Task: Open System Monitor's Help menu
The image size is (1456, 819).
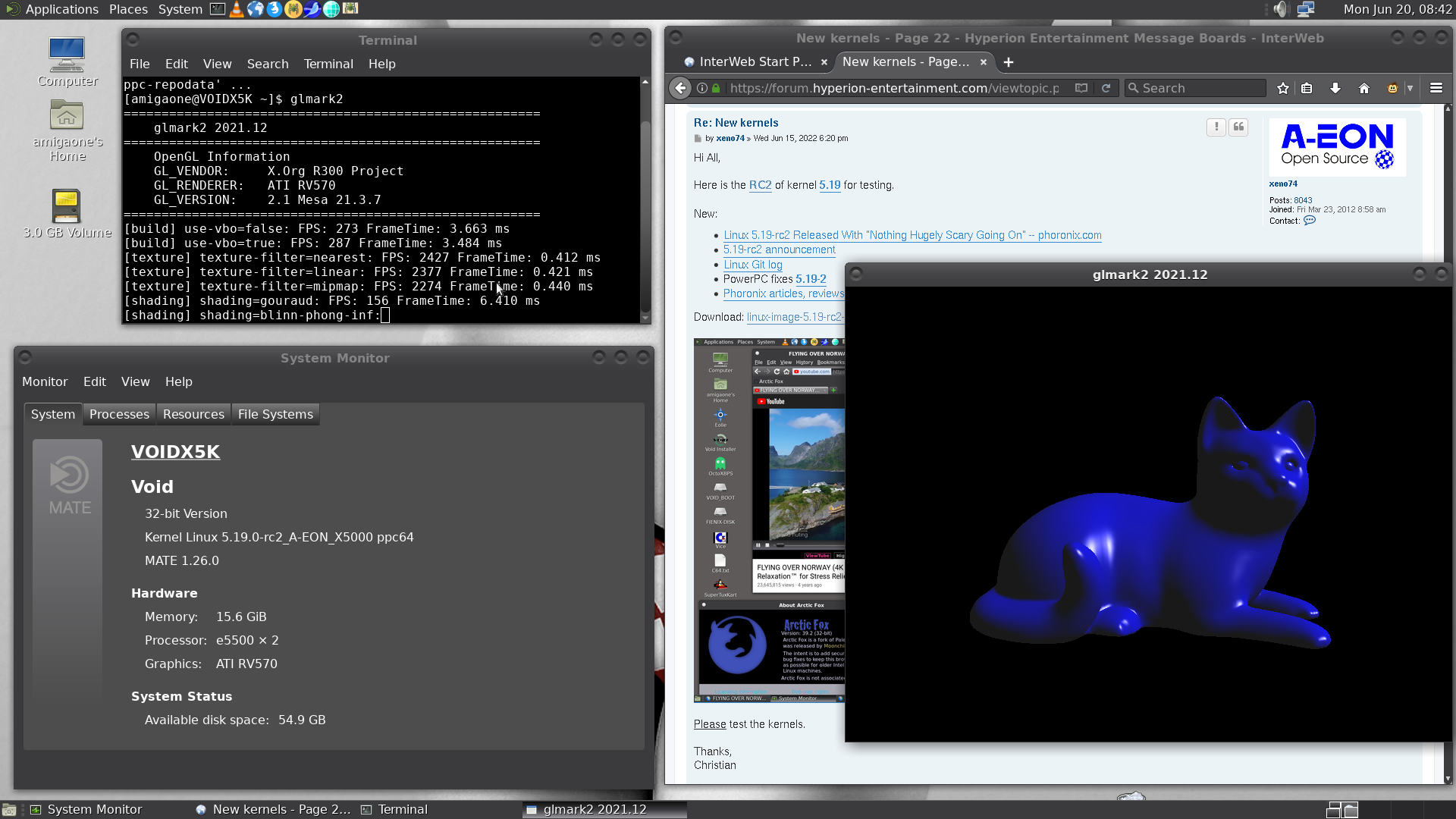Action: tap(179, 381)
